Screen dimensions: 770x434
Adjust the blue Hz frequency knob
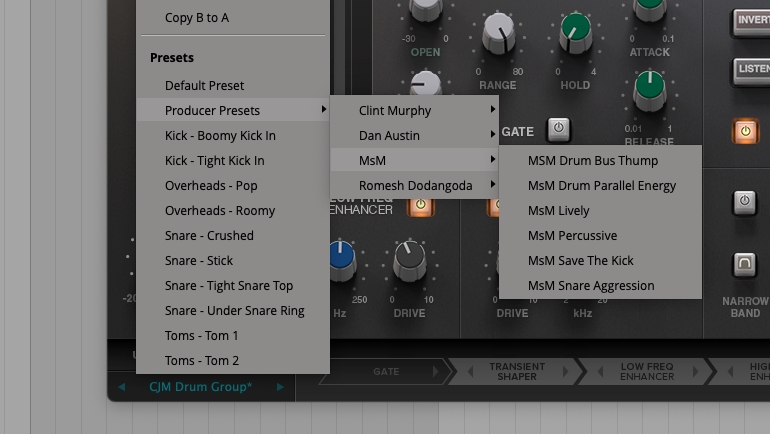342,261
